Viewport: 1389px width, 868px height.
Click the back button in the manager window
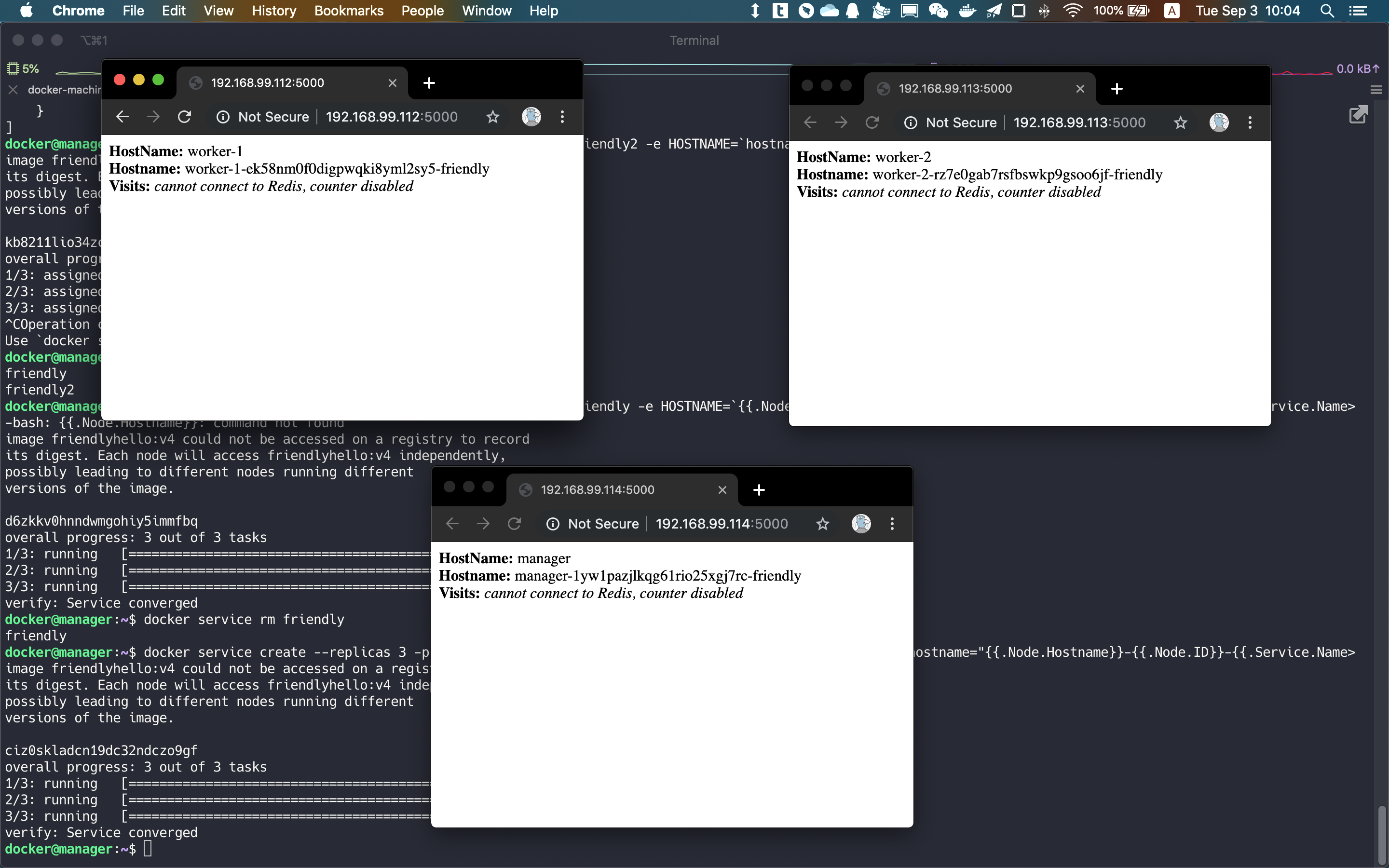point(452,523)
